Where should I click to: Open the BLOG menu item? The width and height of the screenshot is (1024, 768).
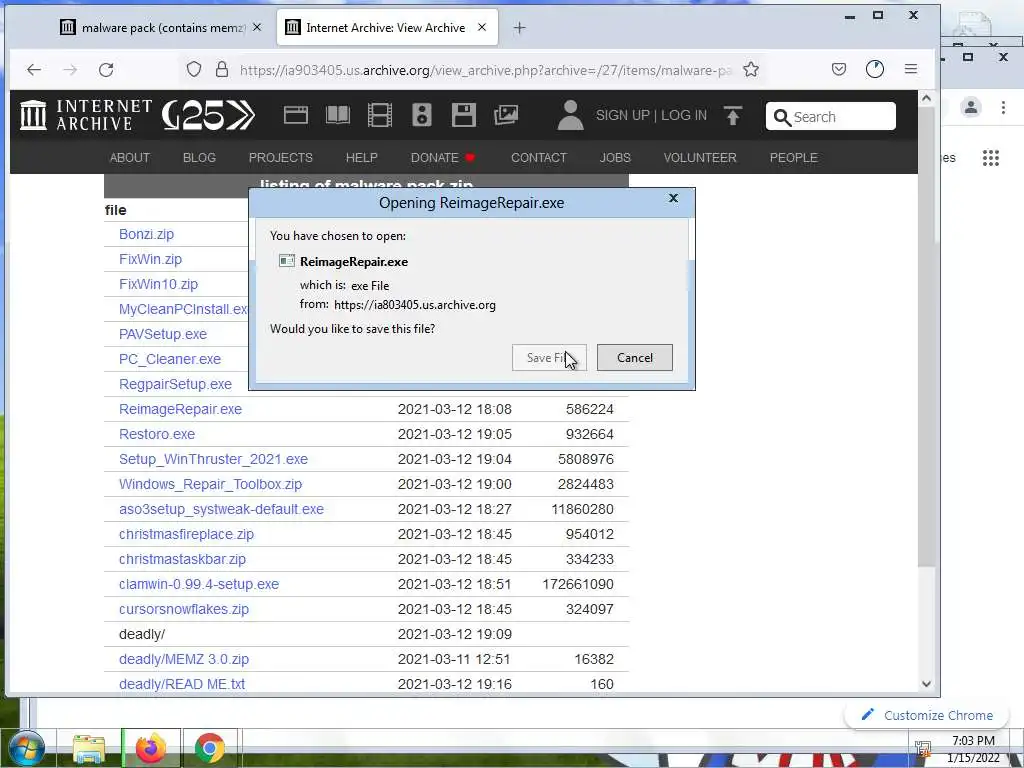199,157
